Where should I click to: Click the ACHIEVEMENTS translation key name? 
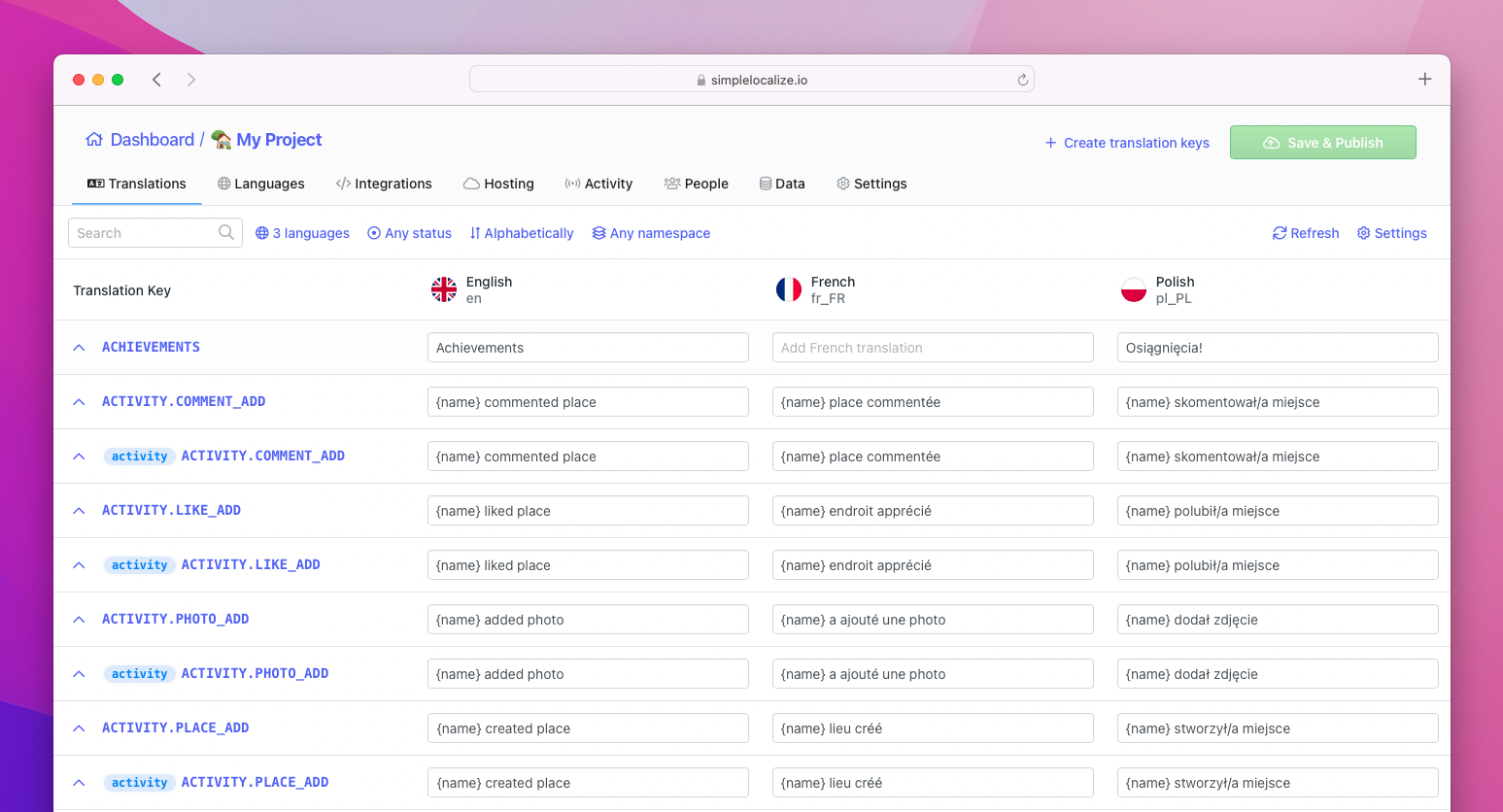pyautogui.click(x=151, y=347)
